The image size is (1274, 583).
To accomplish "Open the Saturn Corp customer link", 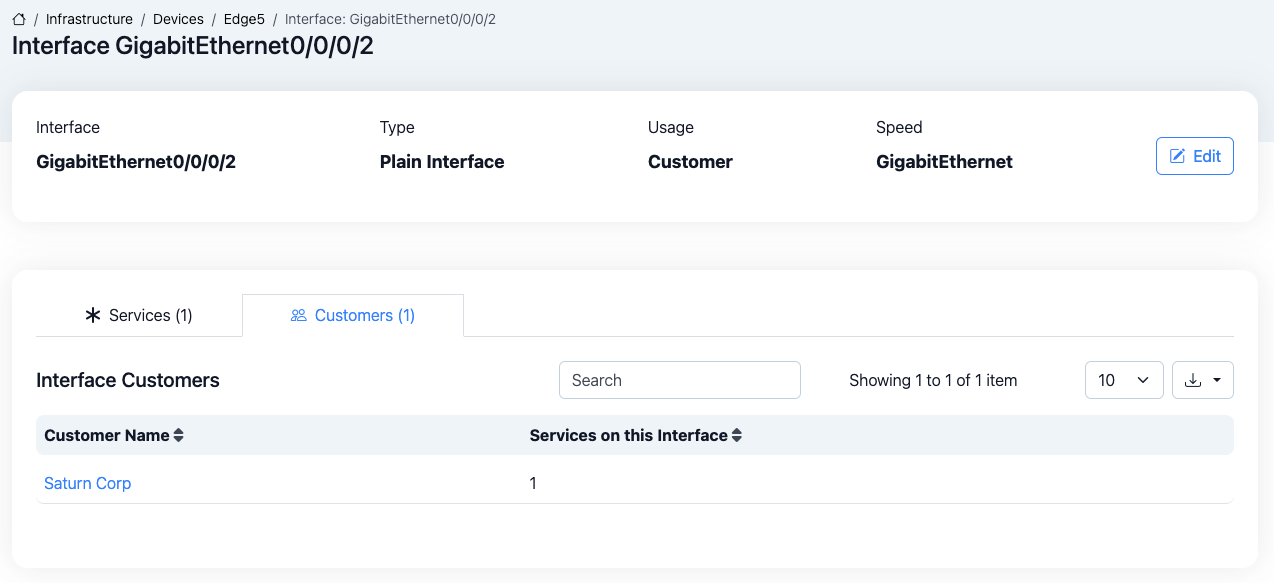I will 88,483.
